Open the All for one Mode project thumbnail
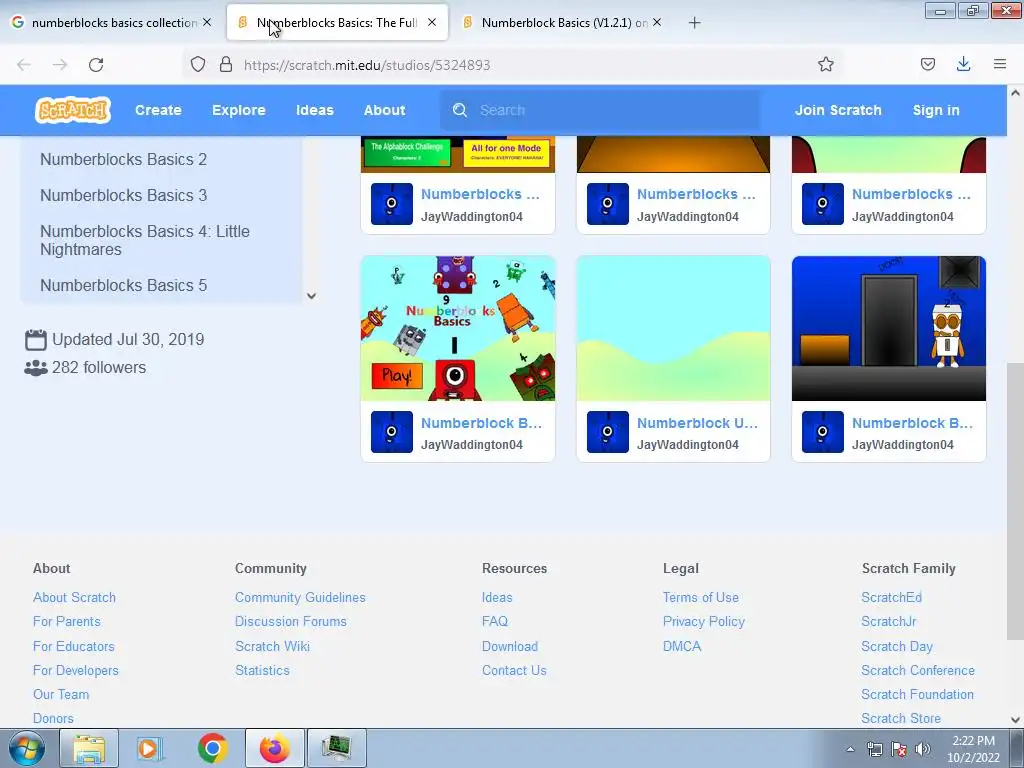The image size is (1024, 768). tap(458, 154)
